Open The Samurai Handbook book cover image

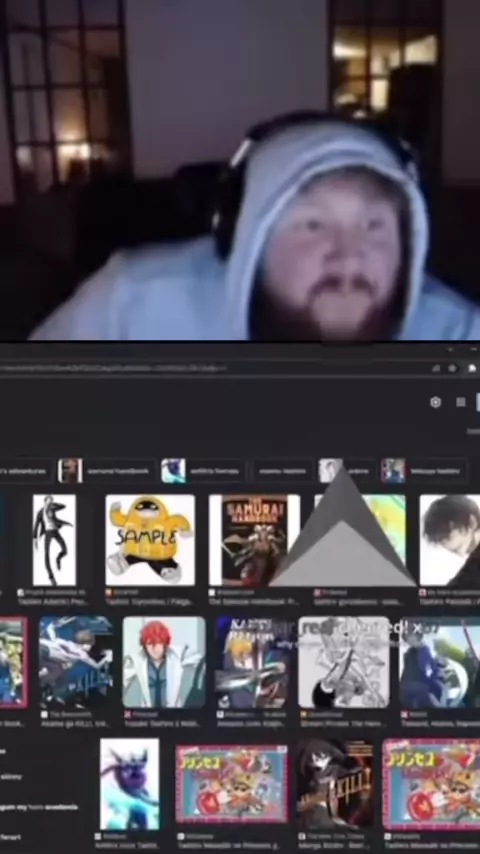pyautogui.click(x=254, y=540)
